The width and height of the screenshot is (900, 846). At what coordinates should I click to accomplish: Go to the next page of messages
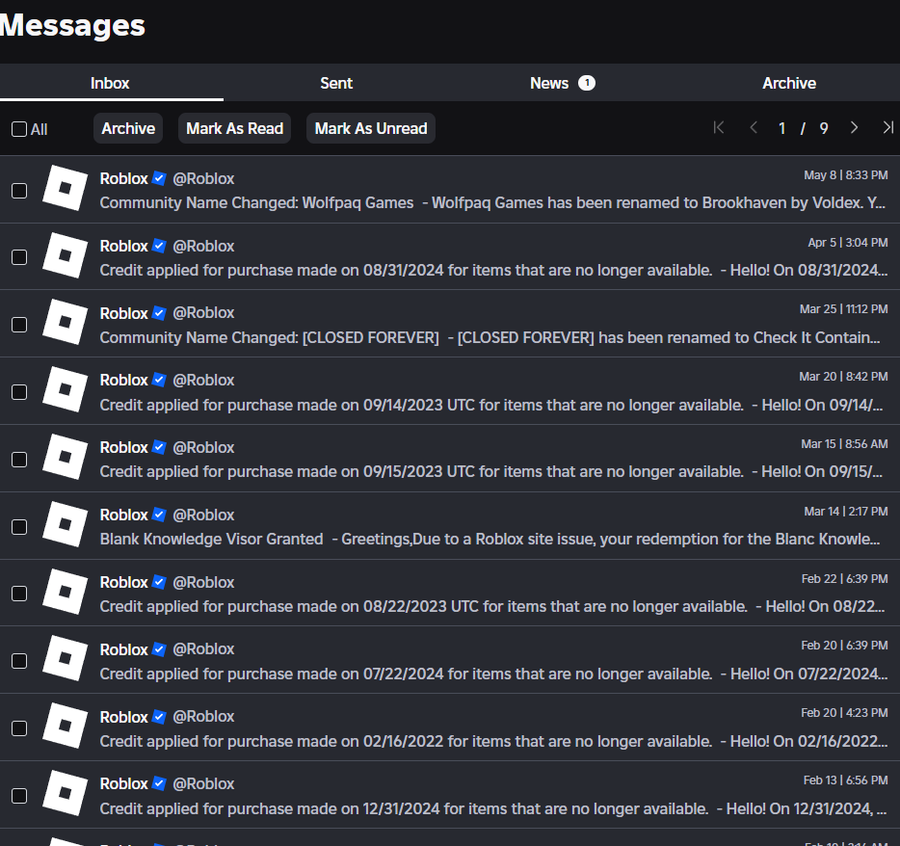(x=854, y=127)
